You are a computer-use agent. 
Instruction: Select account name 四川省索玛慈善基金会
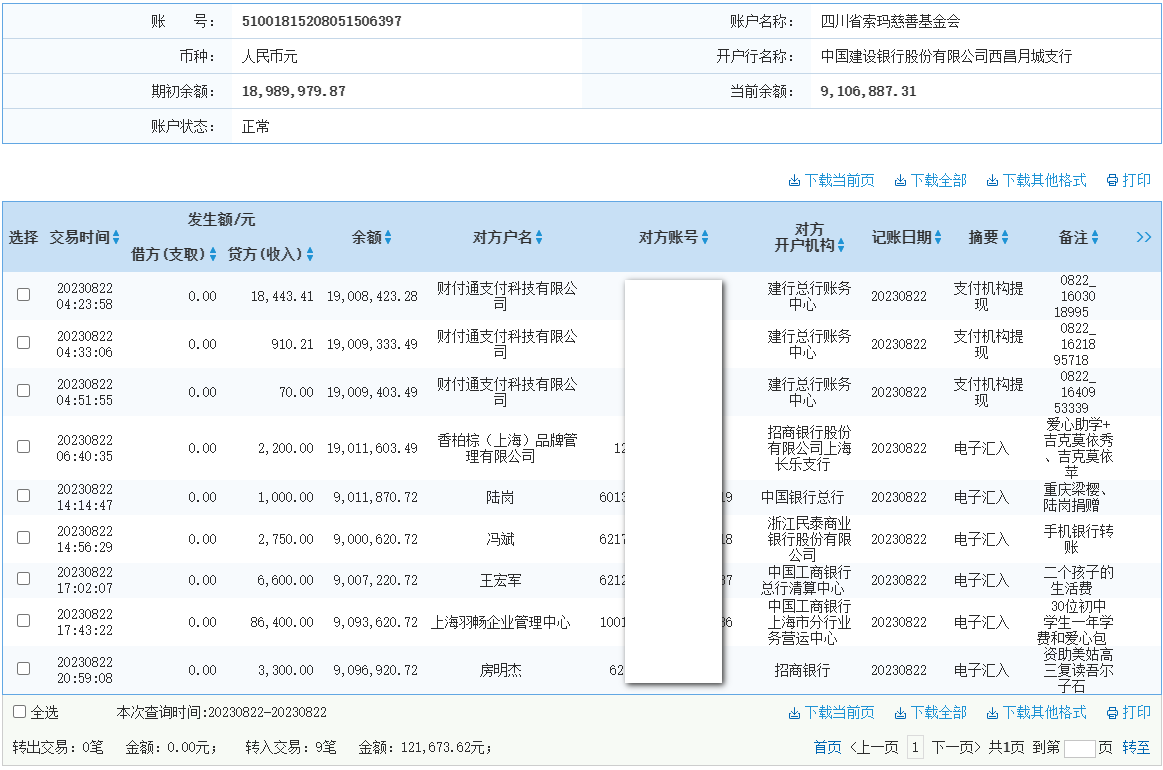(x=890, y=22)
